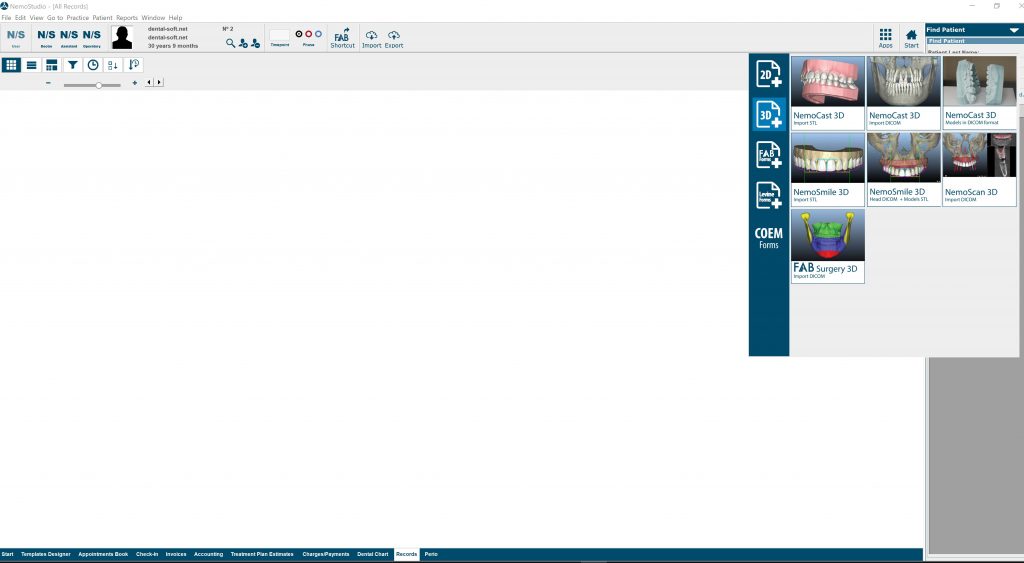Open the Reports menu
Viewport: 1024px width, 563px height.
[127, 18]
